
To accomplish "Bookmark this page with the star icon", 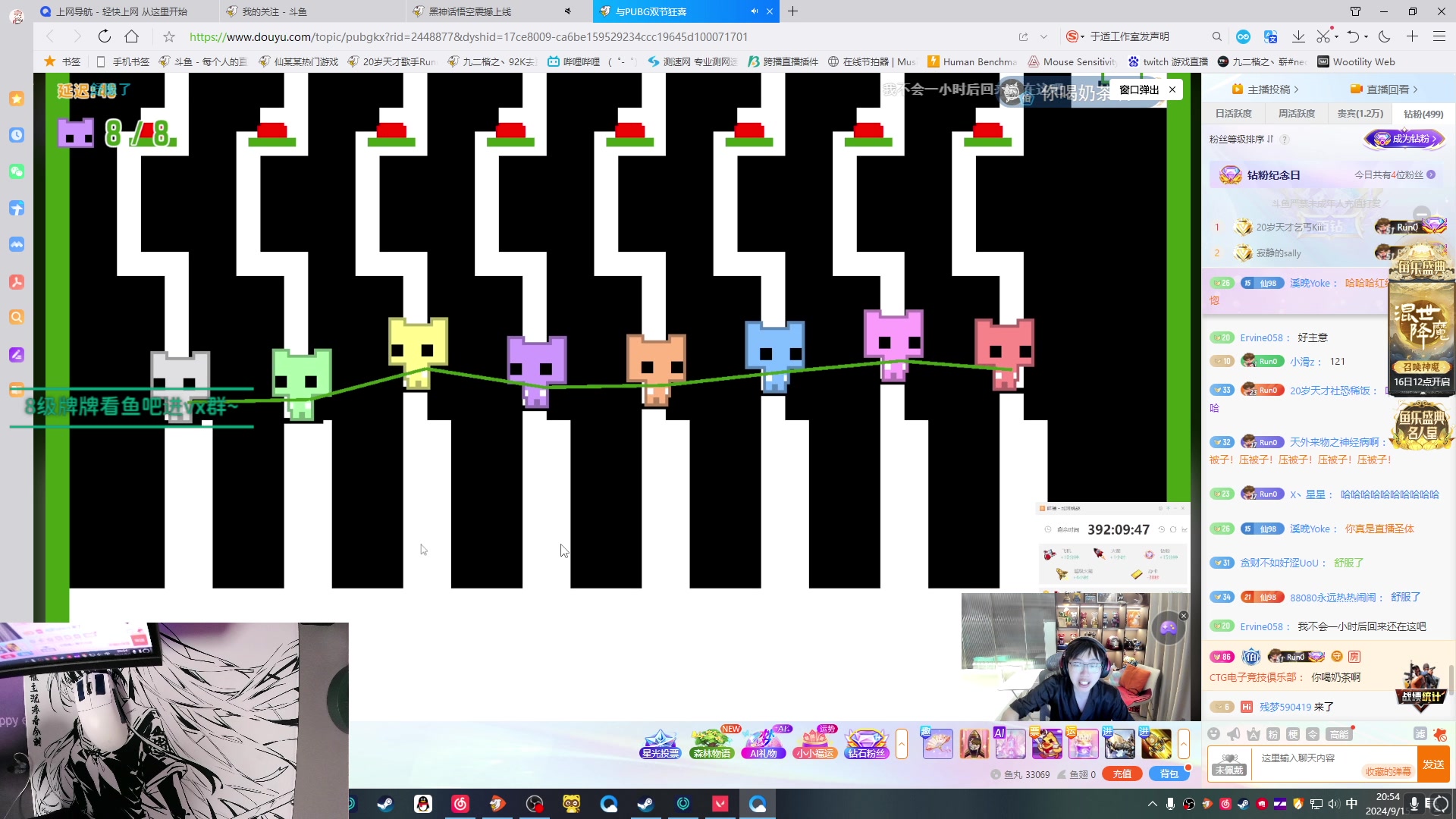I will [169, 36].
